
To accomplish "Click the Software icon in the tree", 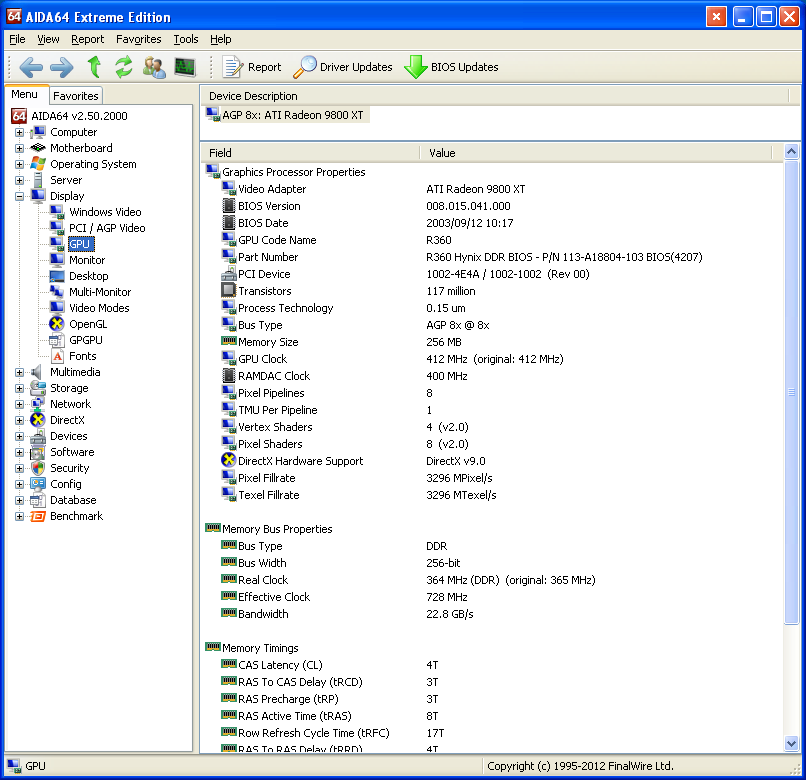I will click(38, 452).
